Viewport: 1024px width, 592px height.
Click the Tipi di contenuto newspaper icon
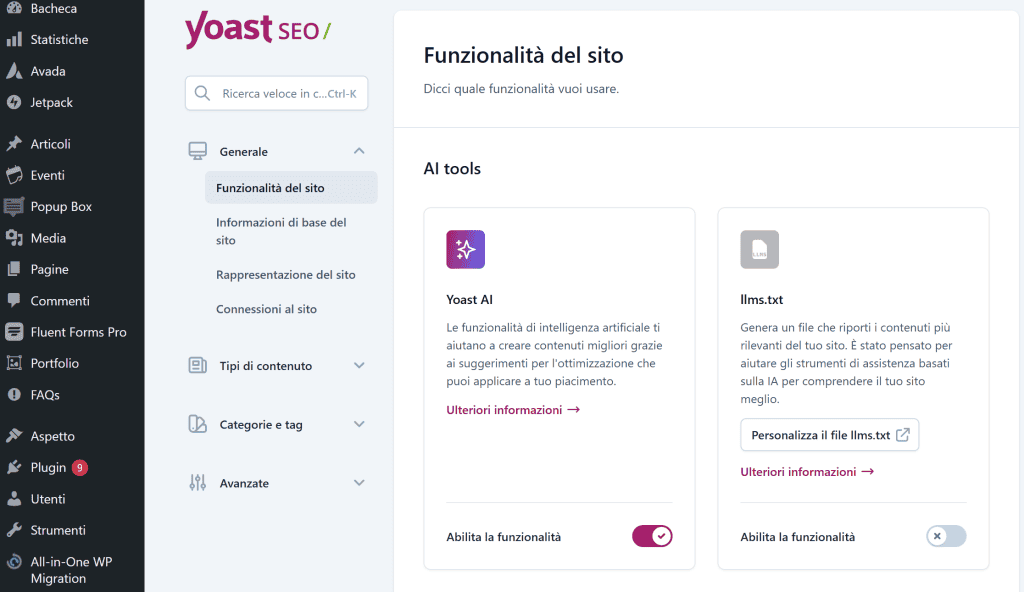click(x=197, y=365)
